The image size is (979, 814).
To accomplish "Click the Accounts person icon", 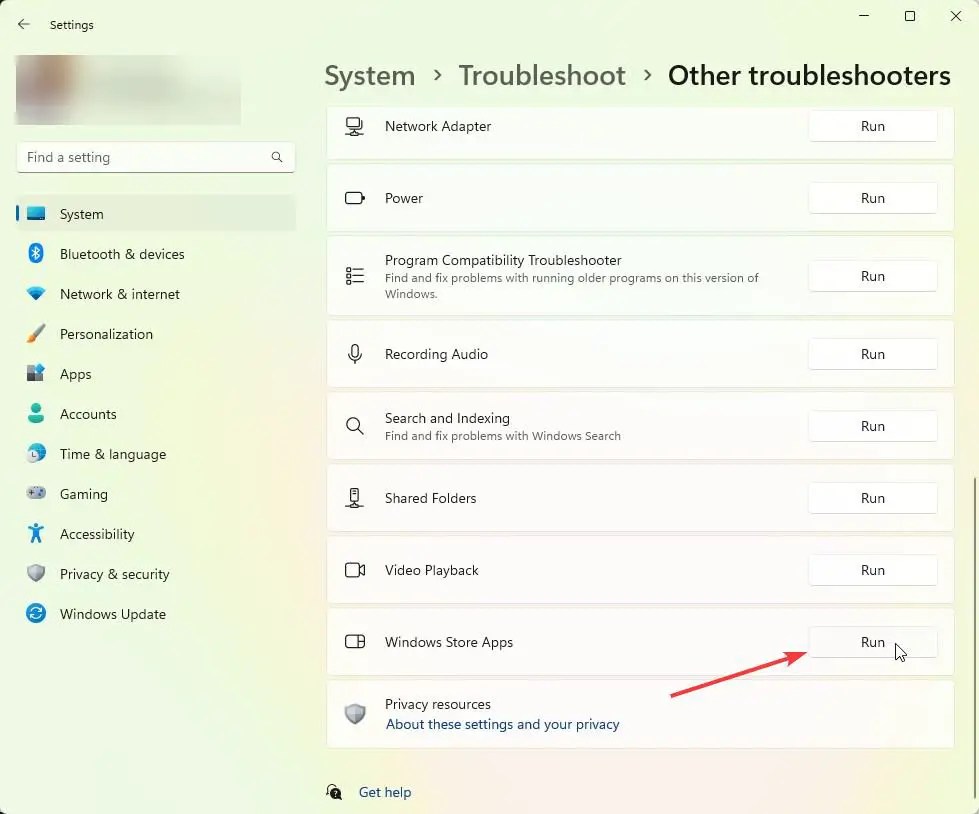I will click(x=36, y=413).
